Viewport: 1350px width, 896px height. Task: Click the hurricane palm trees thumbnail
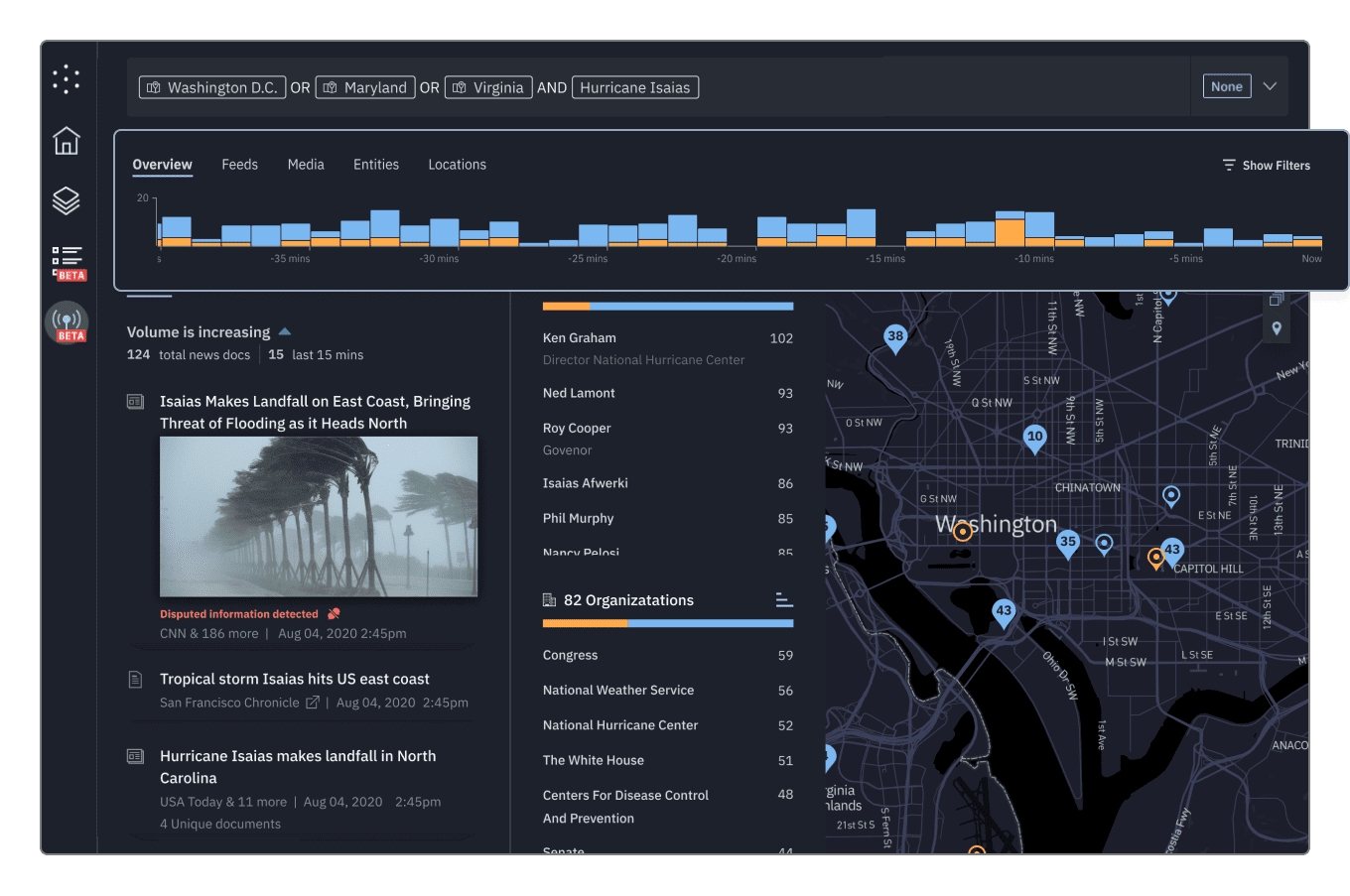[319, 516]
